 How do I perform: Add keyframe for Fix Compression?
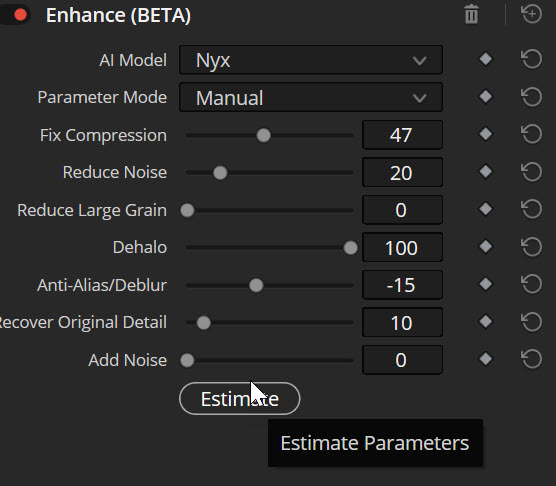coord(485,134)
